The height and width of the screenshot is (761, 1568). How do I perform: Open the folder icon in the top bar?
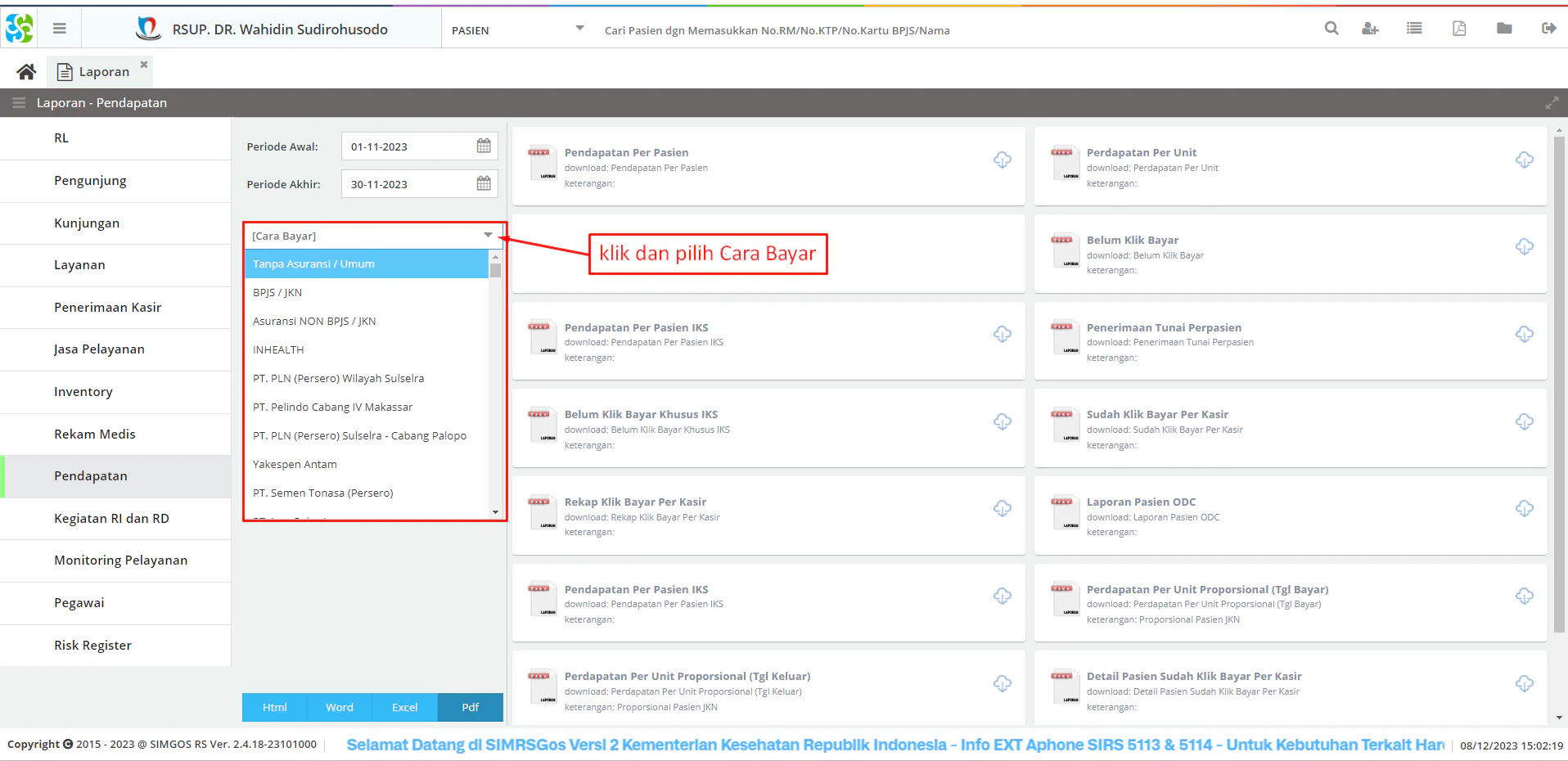click(x=1504, y=29)
